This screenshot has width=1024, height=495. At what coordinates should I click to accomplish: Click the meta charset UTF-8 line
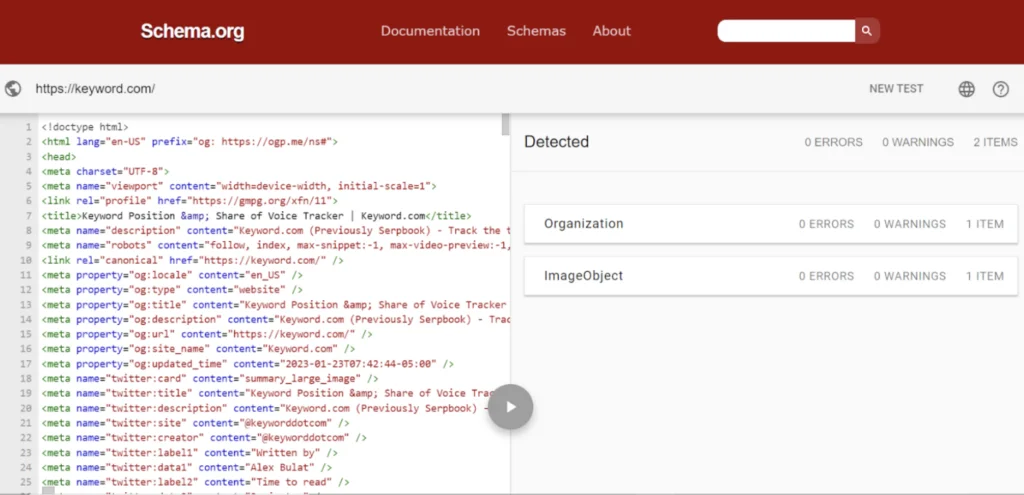click(x=105, y=171)
